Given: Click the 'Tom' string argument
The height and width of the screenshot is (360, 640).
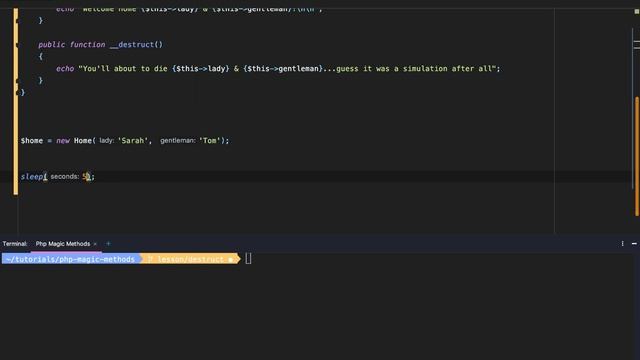Looking at the screenshot, I should 210,141.
